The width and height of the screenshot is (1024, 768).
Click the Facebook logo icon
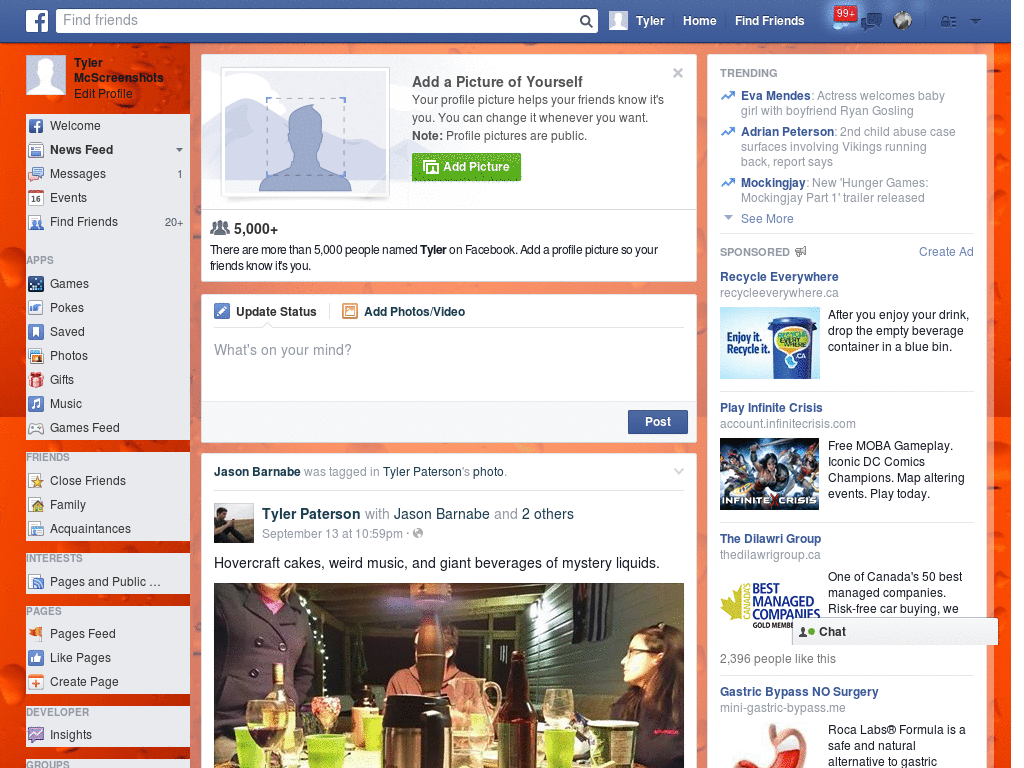(37, 21)
